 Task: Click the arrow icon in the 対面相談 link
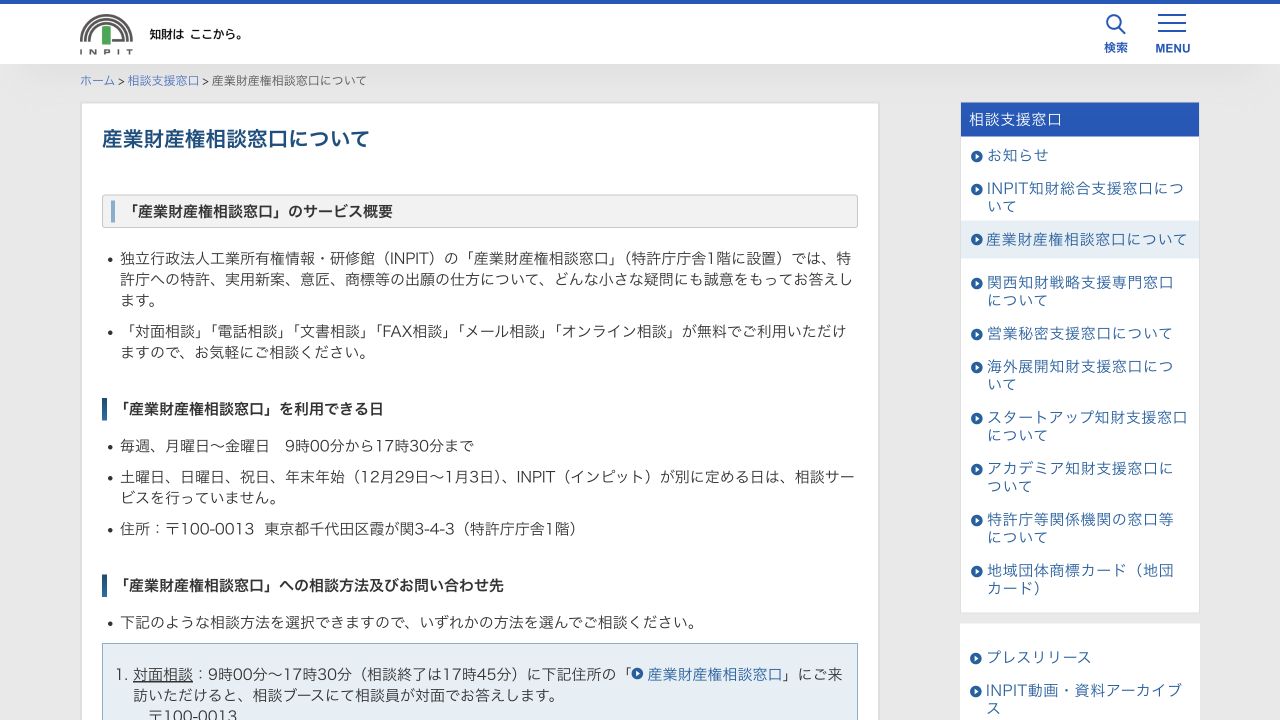click(637, 674)
